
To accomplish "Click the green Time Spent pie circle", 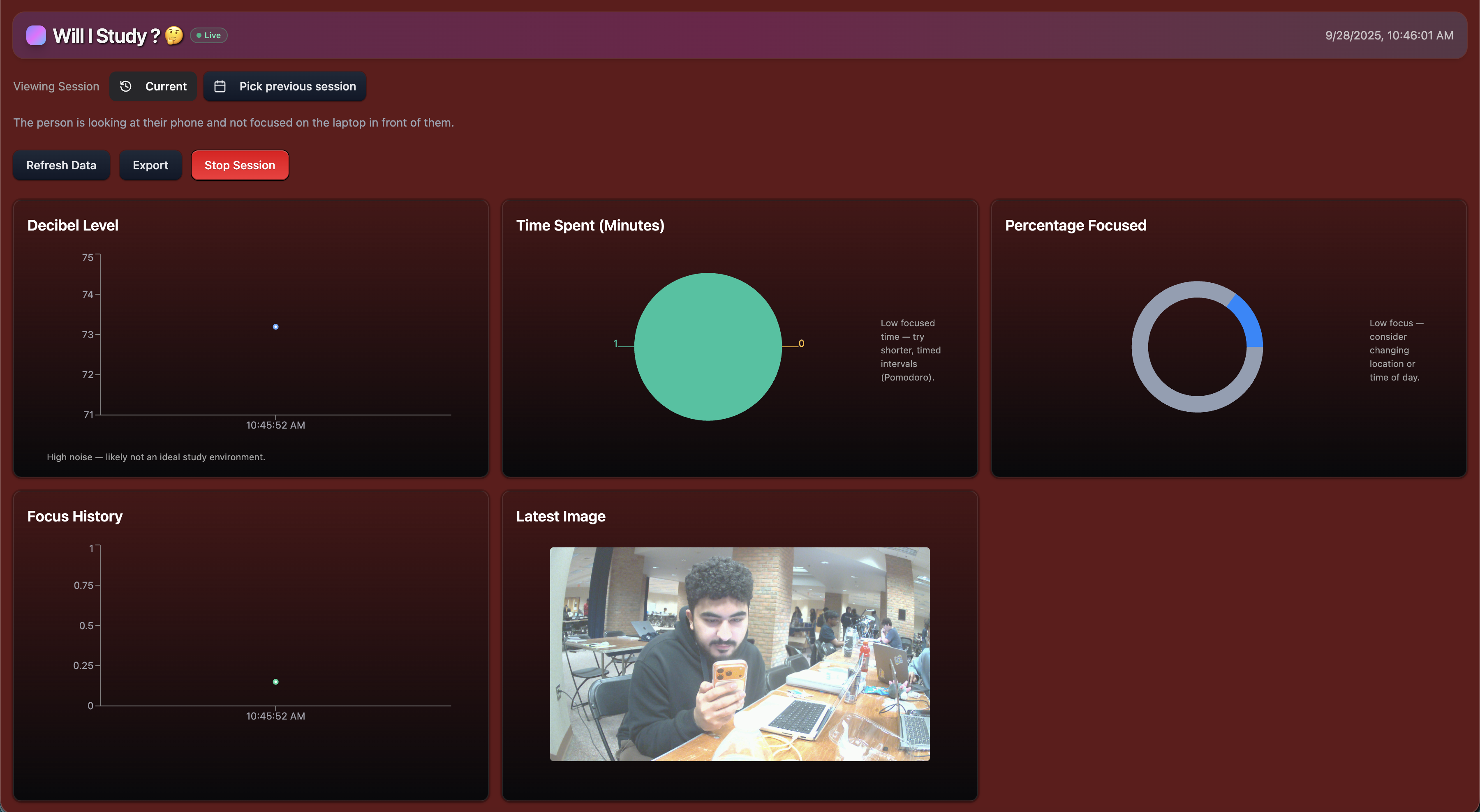I will click(708, 347).
